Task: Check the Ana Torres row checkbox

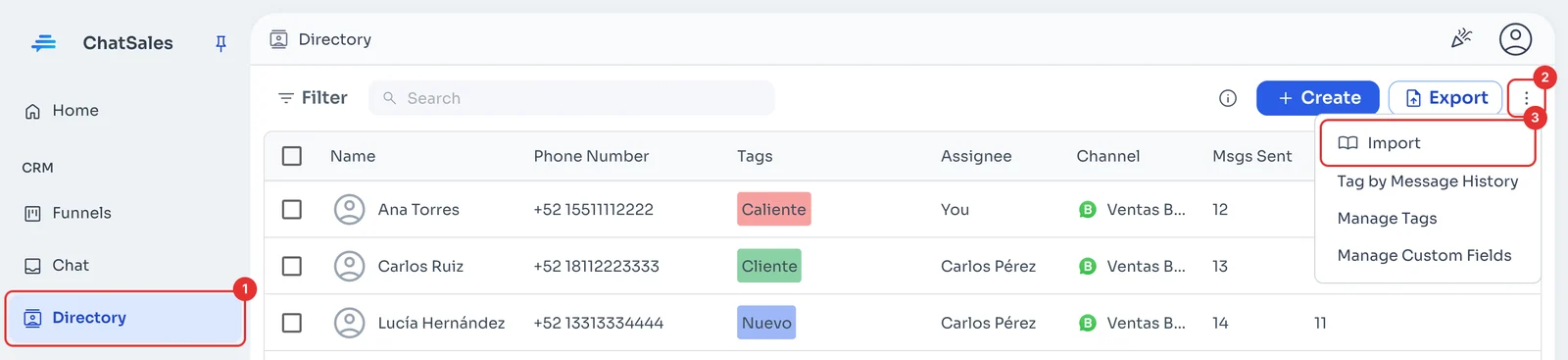Action: pyautogui.click(x=292, y=209)
